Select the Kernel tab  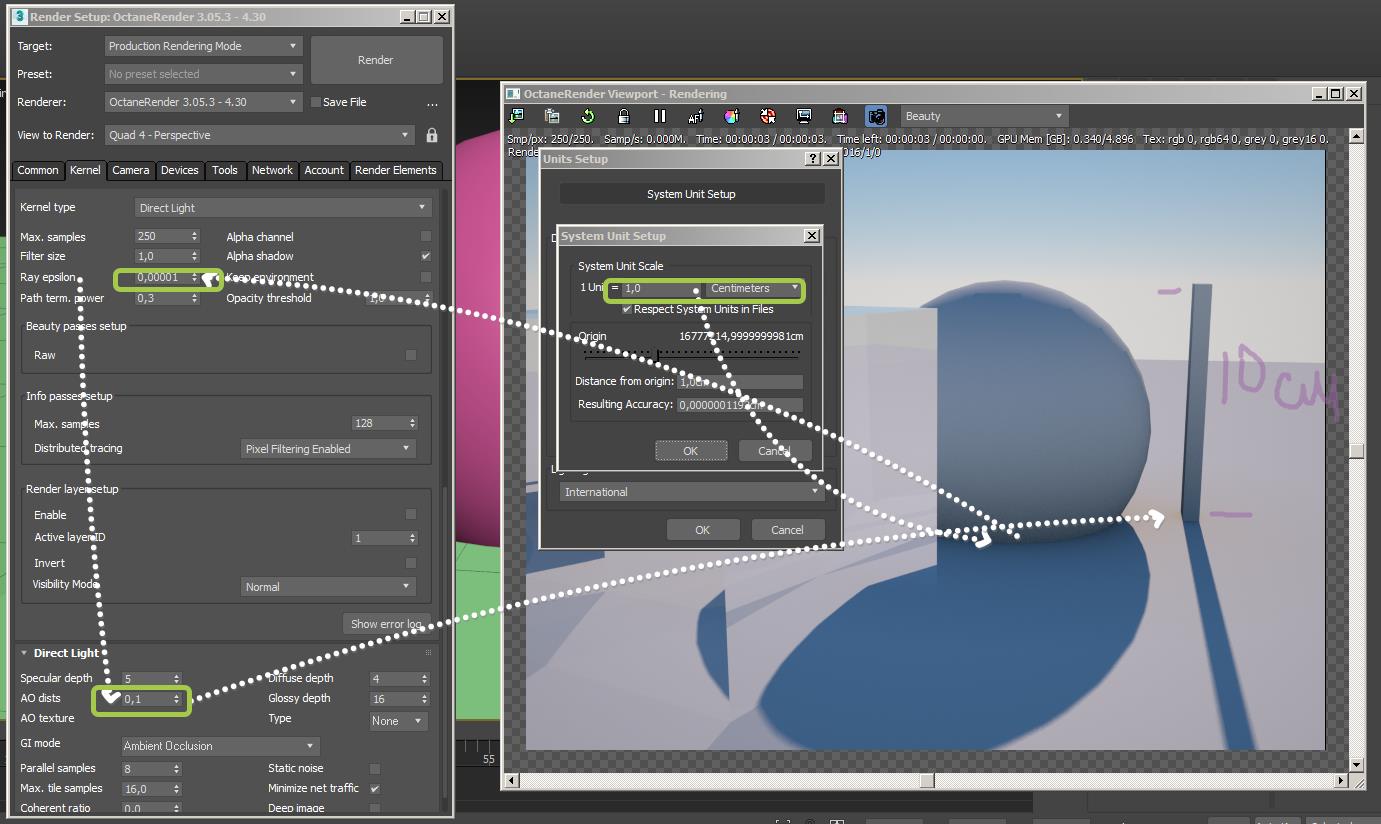85,170
